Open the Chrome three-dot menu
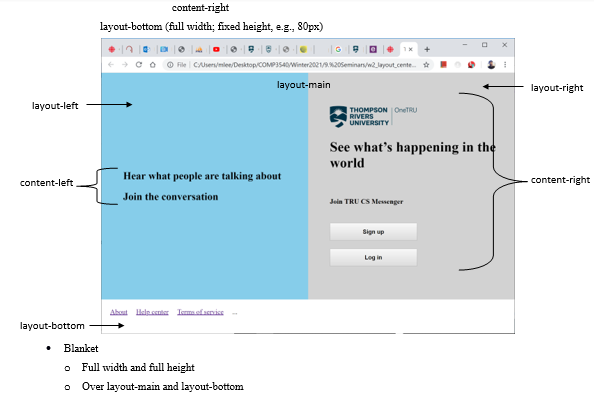Screen dimensions: 594x396 coord(505,65)
